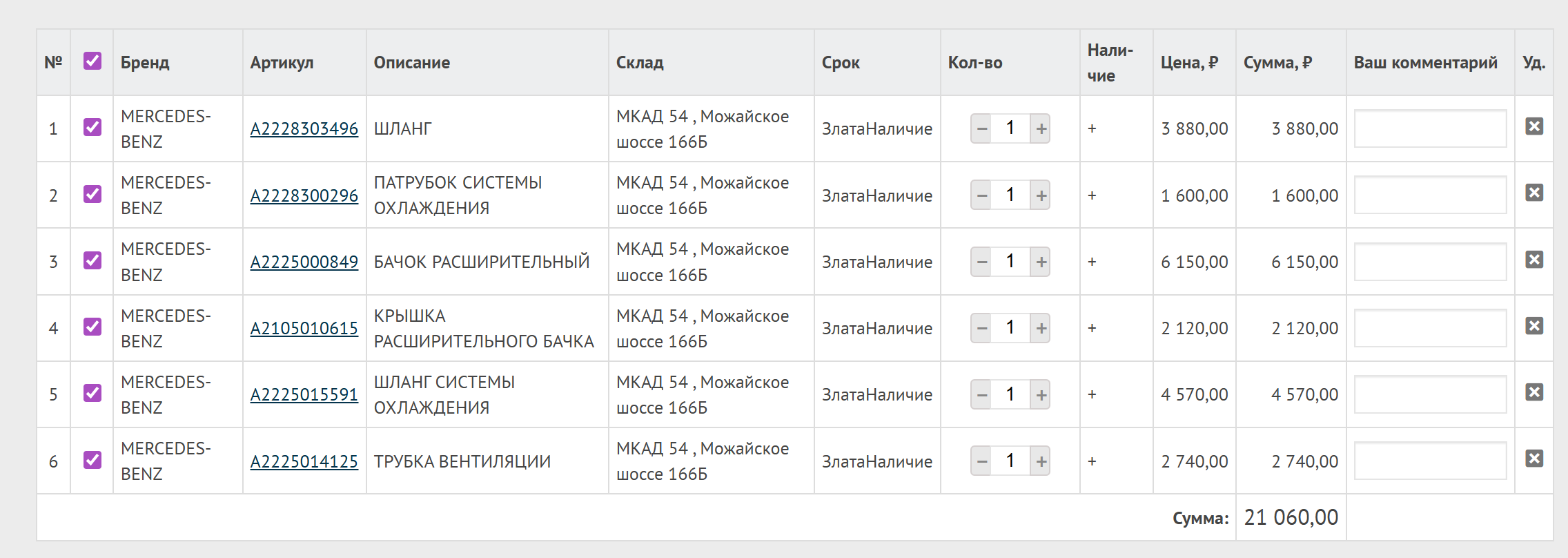Viewport: 1568px width, 558px height.
Task: Increase quantity for ТРУБКА ВЕНТИЛЯЦИИ
Action: (x=1041, y=461)
